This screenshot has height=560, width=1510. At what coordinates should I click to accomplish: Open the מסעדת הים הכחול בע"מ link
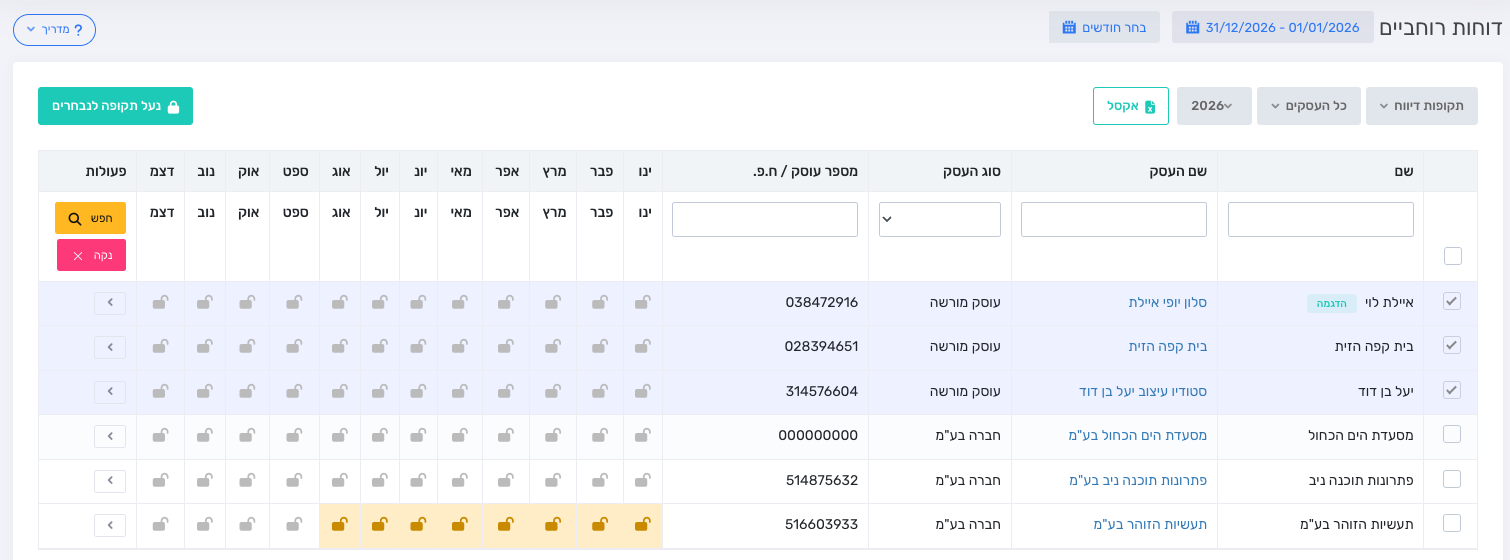(1138, 436)
